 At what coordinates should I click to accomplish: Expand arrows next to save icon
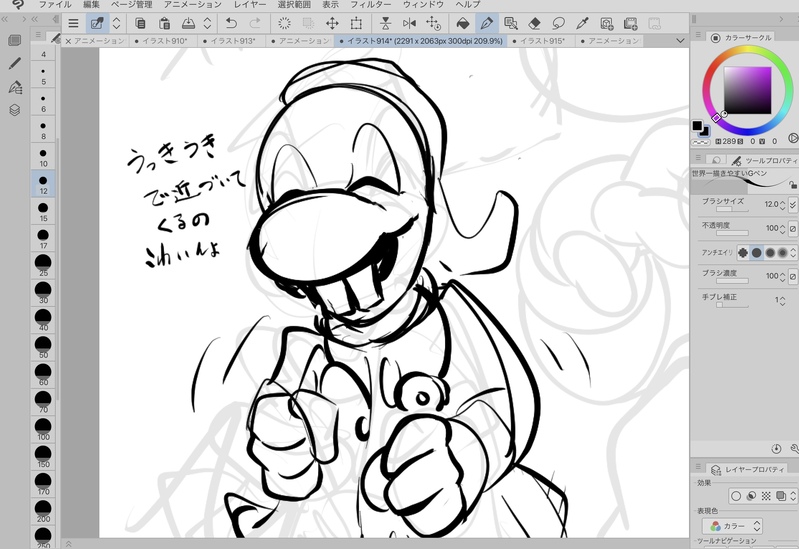point(207,23)
